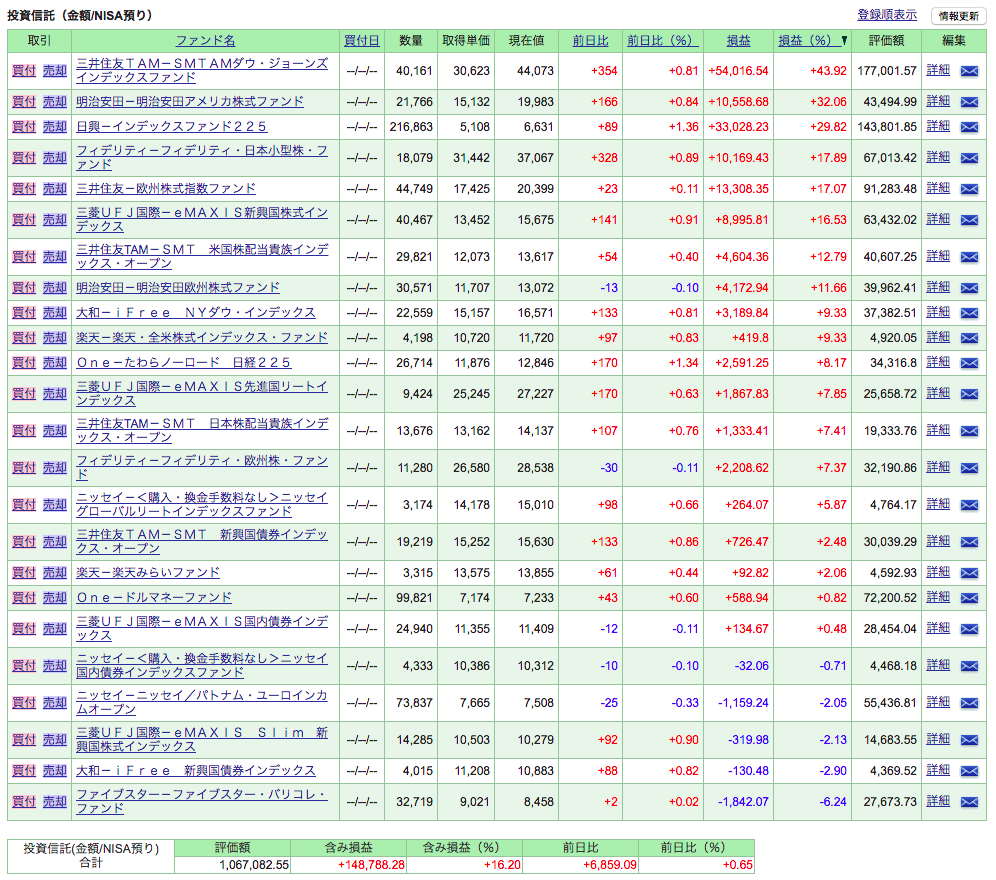Open fund link One-ドルマネーファンド
996x880 pixels.
154,598
